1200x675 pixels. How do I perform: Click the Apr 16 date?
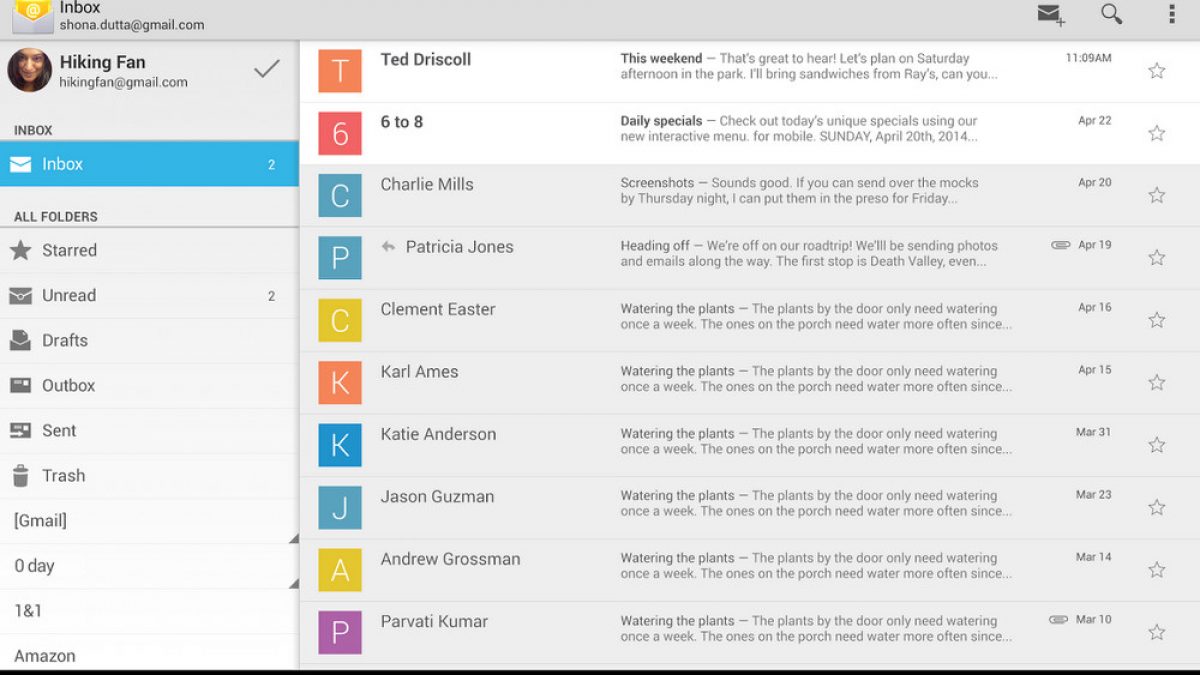1094,308
